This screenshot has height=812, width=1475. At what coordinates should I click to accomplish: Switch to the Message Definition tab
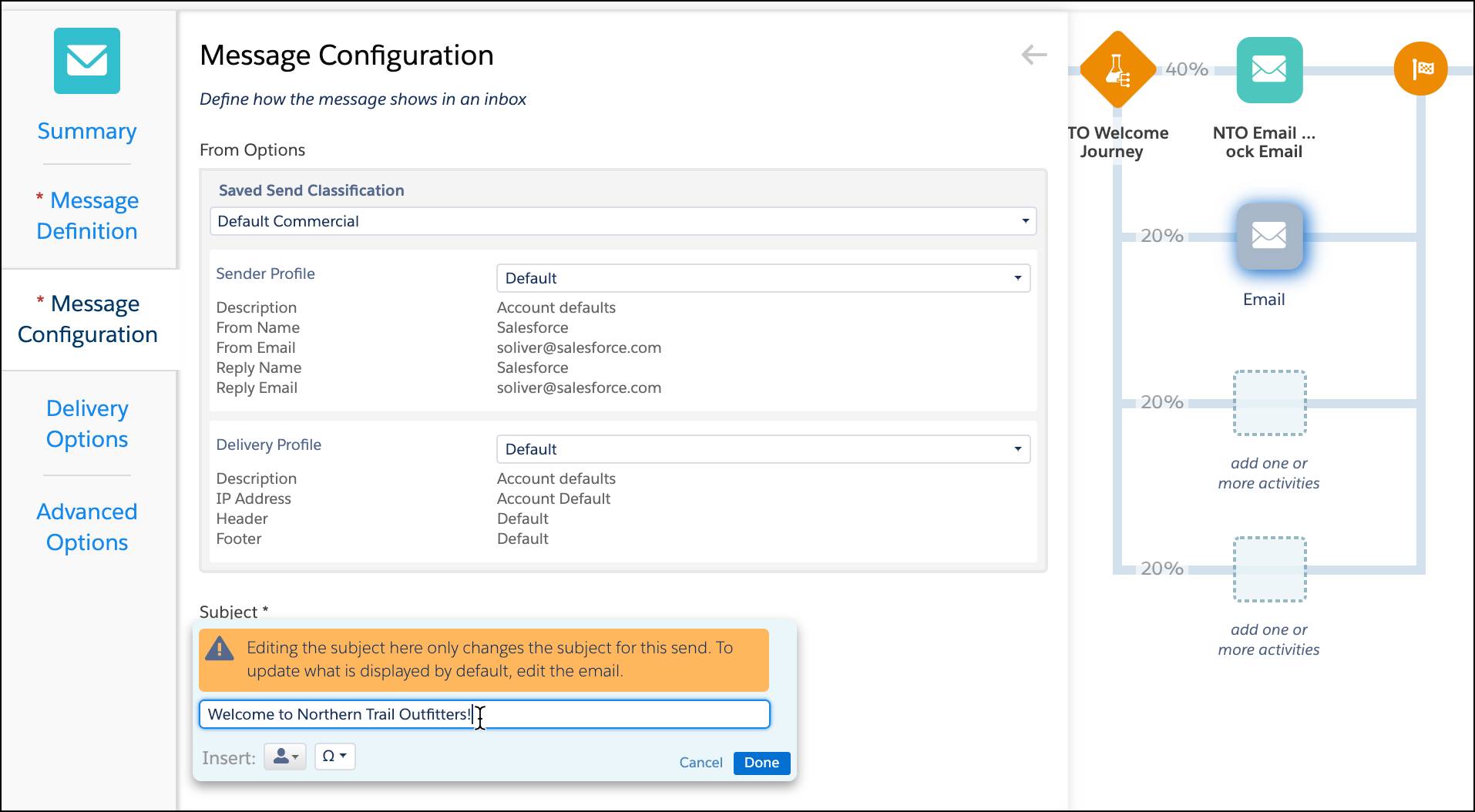click(87, 216)
